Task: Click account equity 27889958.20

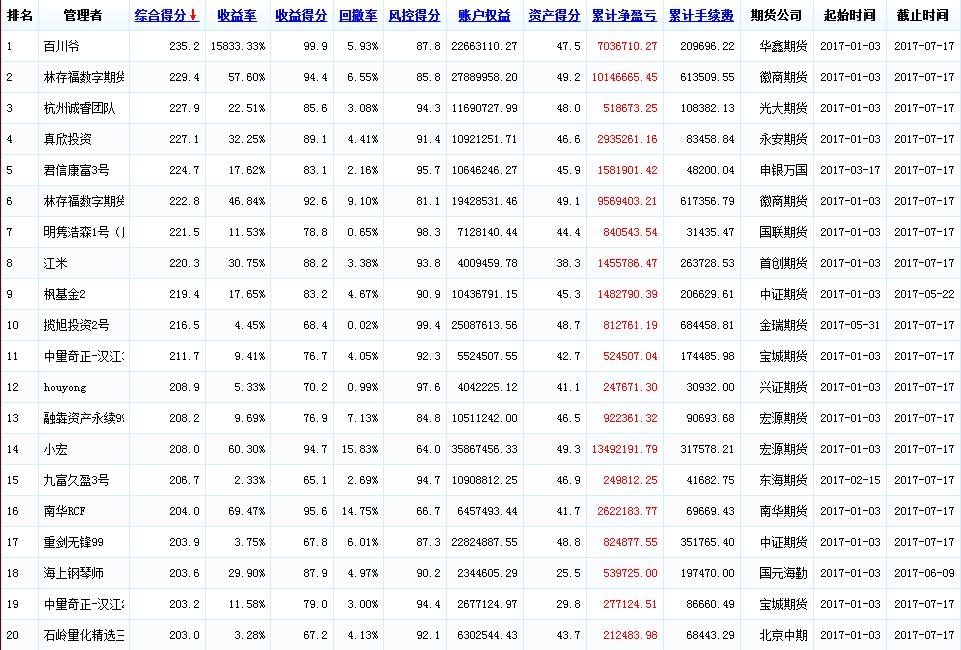Action: coord(484,77)
